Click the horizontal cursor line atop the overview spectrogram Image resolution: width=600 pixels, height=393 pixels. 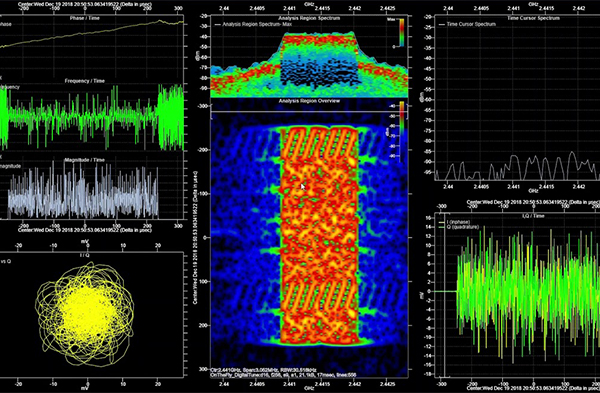point(309,112)
